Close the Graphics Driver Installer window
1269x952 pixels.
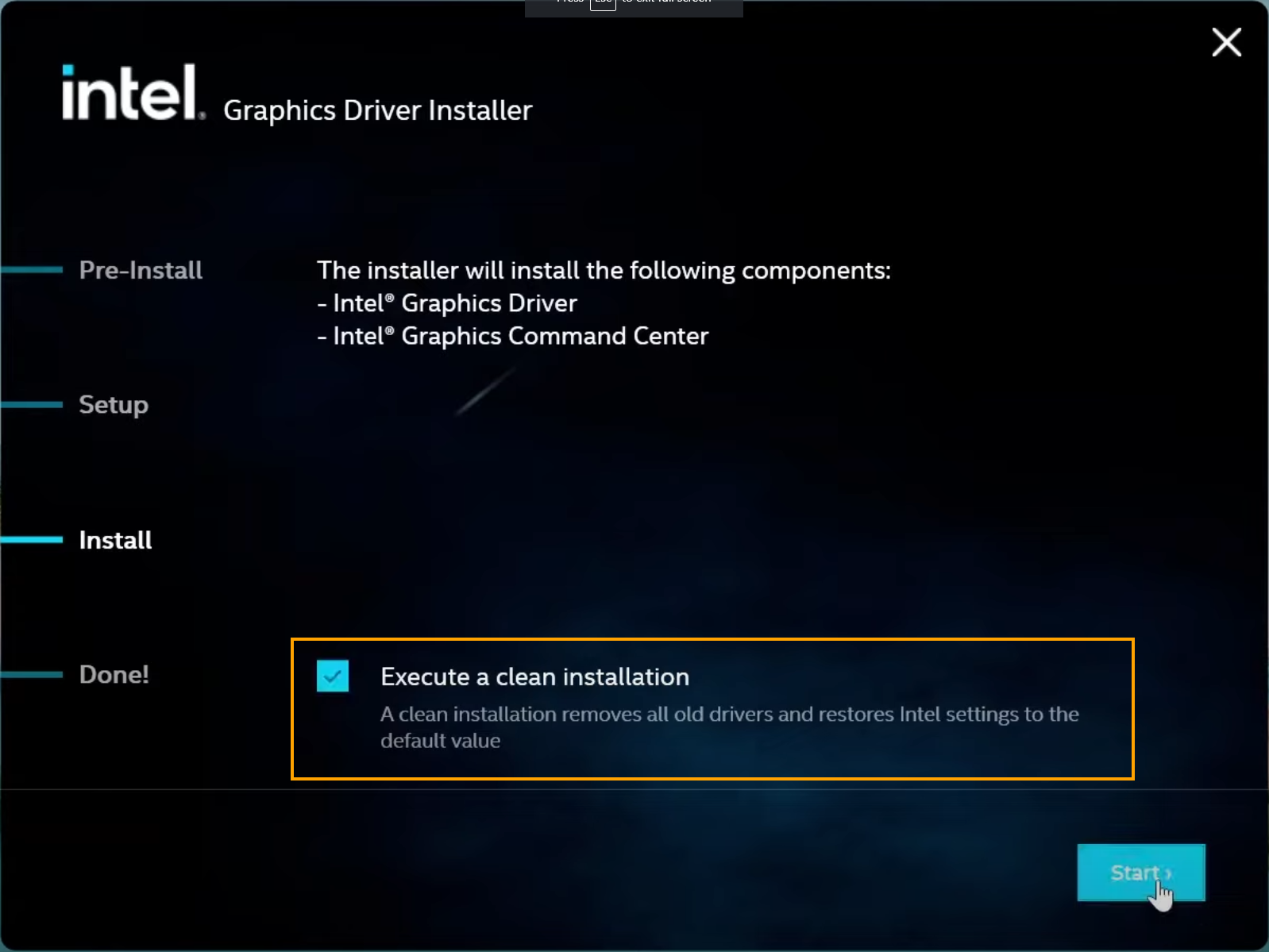pyautogui.click(x=1226, y=42)
